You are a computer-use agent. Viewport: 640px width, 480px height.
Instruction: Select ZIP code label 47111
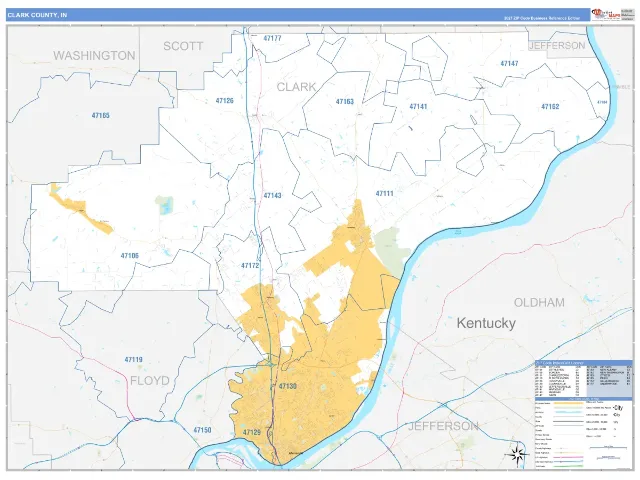[x=384, y=193]
